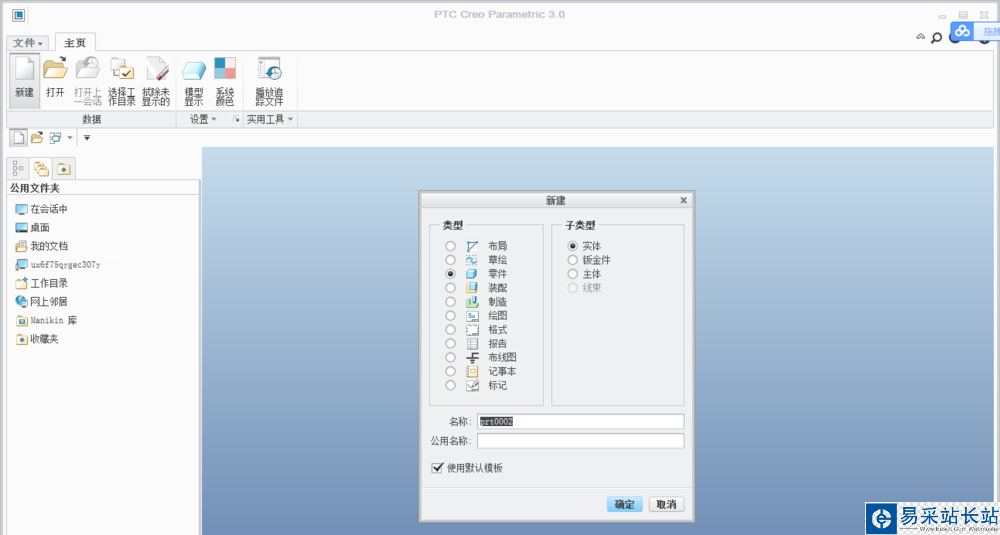Select 钣金件 subtype radio button
The image size is (1000, 535).
pyautogui.click(x=572, y=260)
